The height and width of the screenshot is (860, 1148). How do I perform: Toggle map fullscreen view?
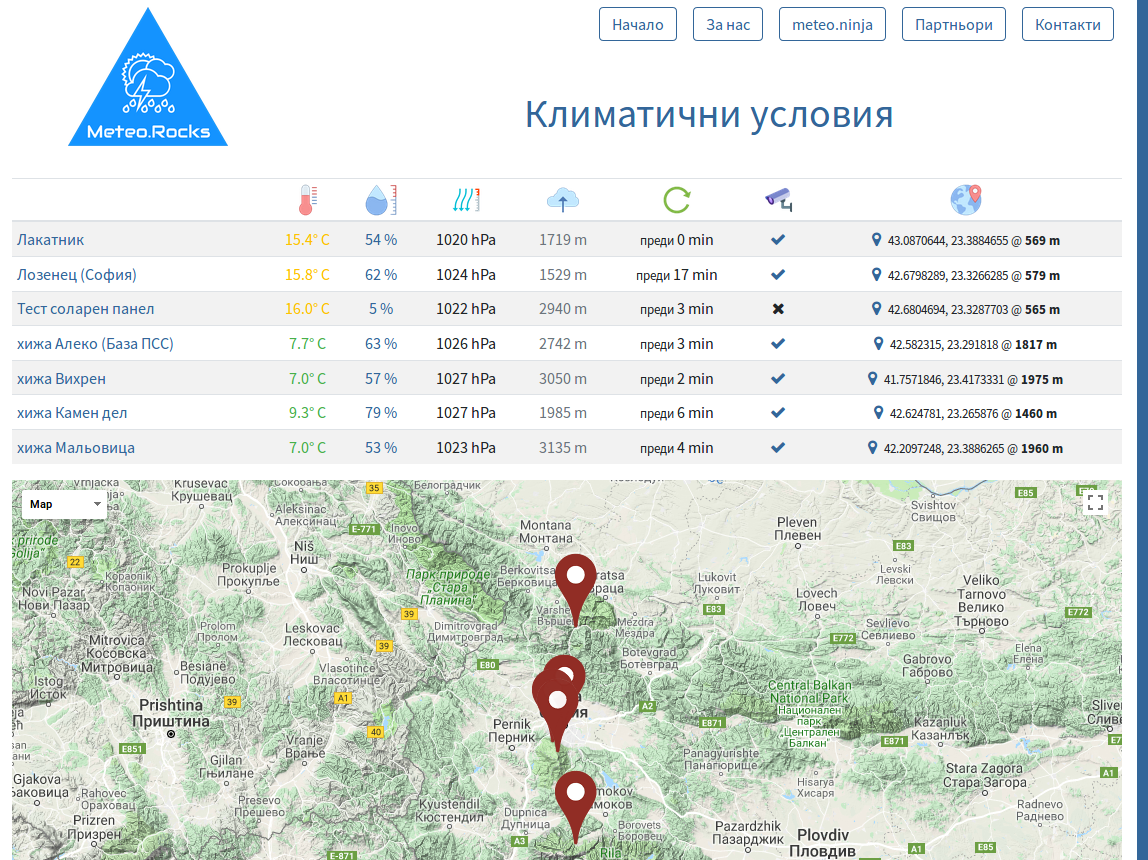[x=1095, y=503]
